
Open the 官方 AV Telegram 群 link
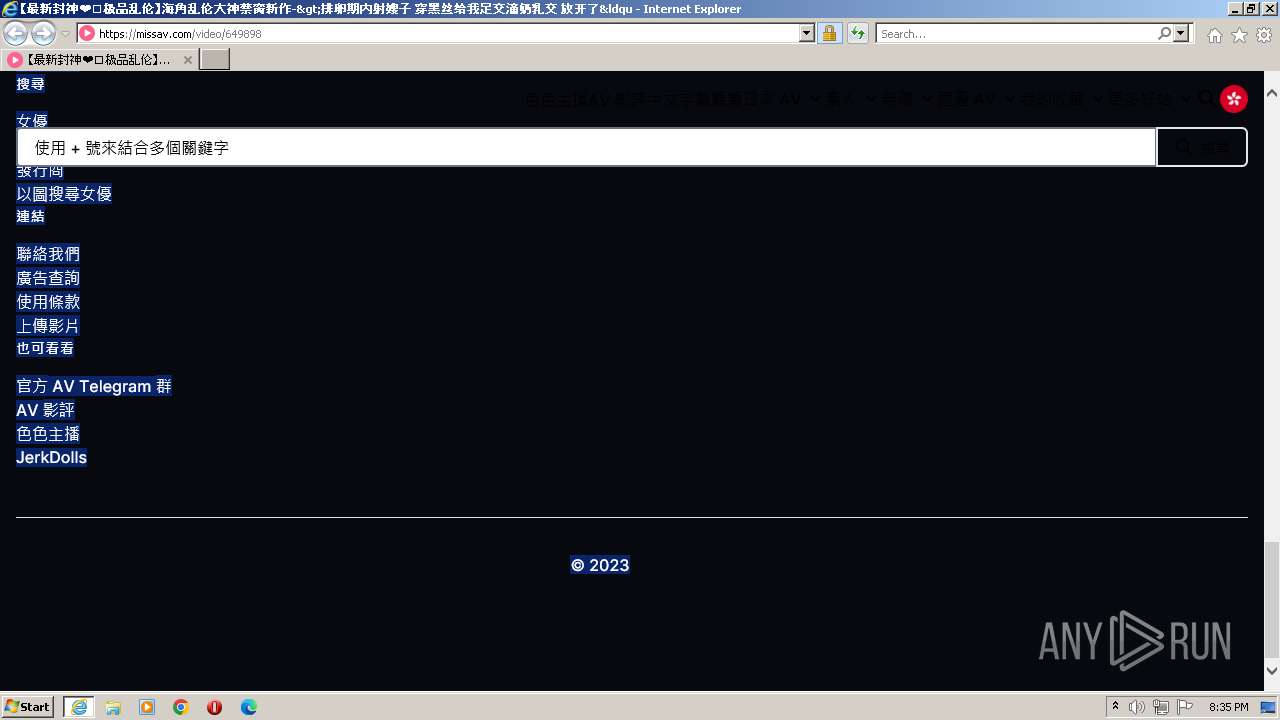pyautogui.click(x=94, y=386)
